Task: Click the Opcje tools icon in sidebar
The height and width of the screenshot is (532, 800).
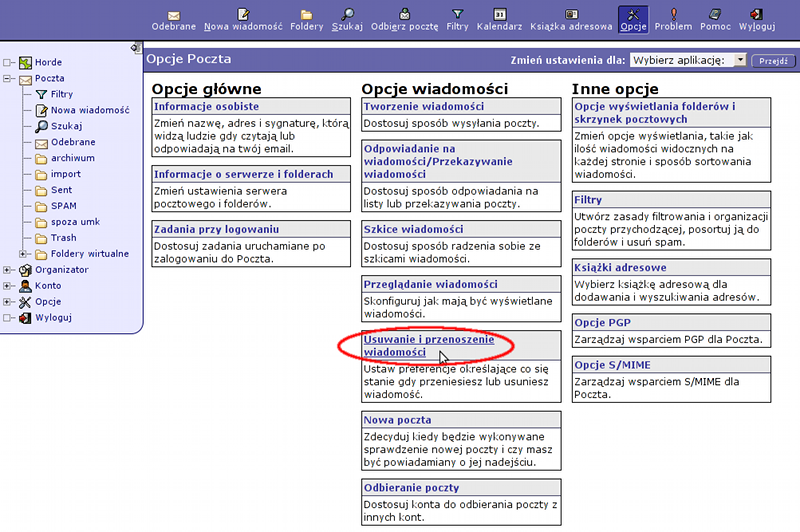Action: tap(26, 302)
